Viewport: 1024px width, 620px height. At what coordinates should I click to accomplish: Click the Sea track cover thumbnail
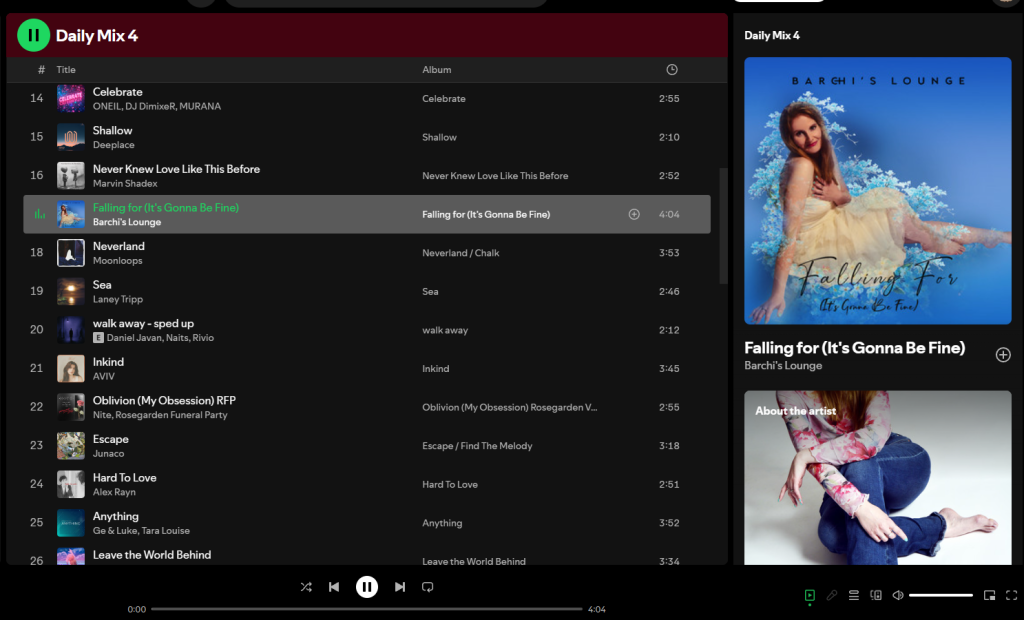click(x=71, y=291)
